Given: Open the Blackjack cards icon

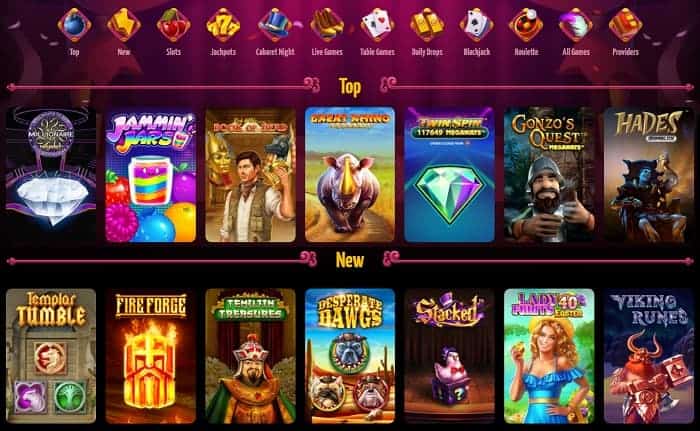Looking at the screenshot, I should [x=477, y=25].
